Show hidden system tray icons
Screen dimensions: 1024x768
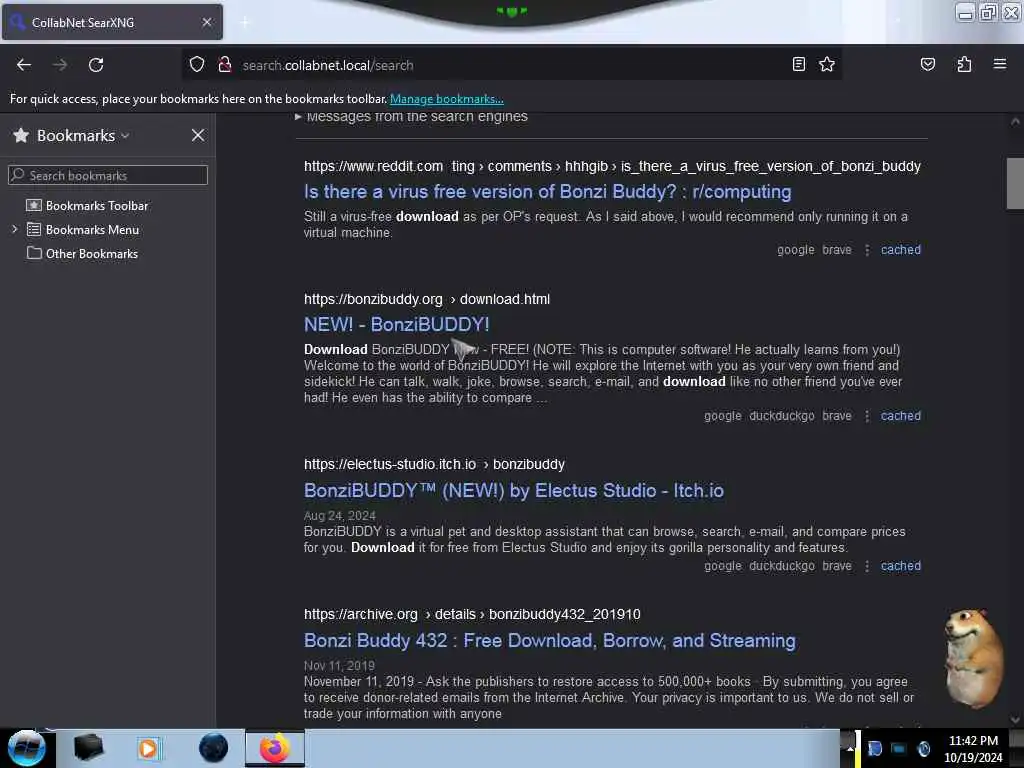tap(850, 748)
